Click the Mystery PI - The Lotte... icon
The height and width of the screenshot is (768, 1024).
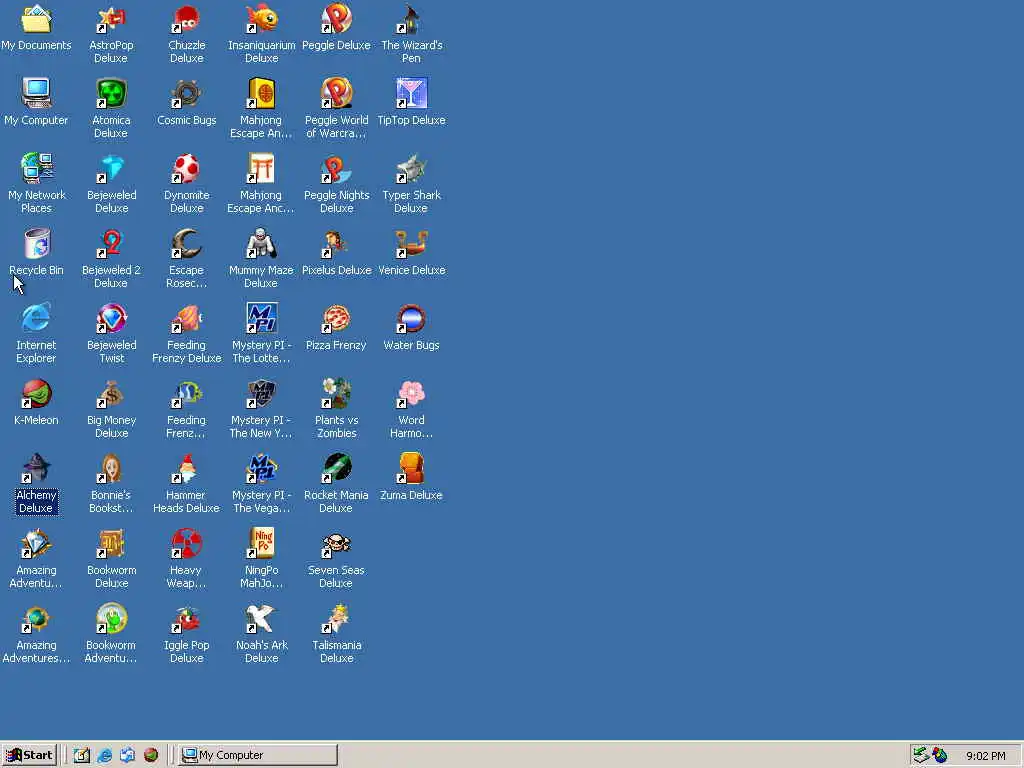pos(262,319)
